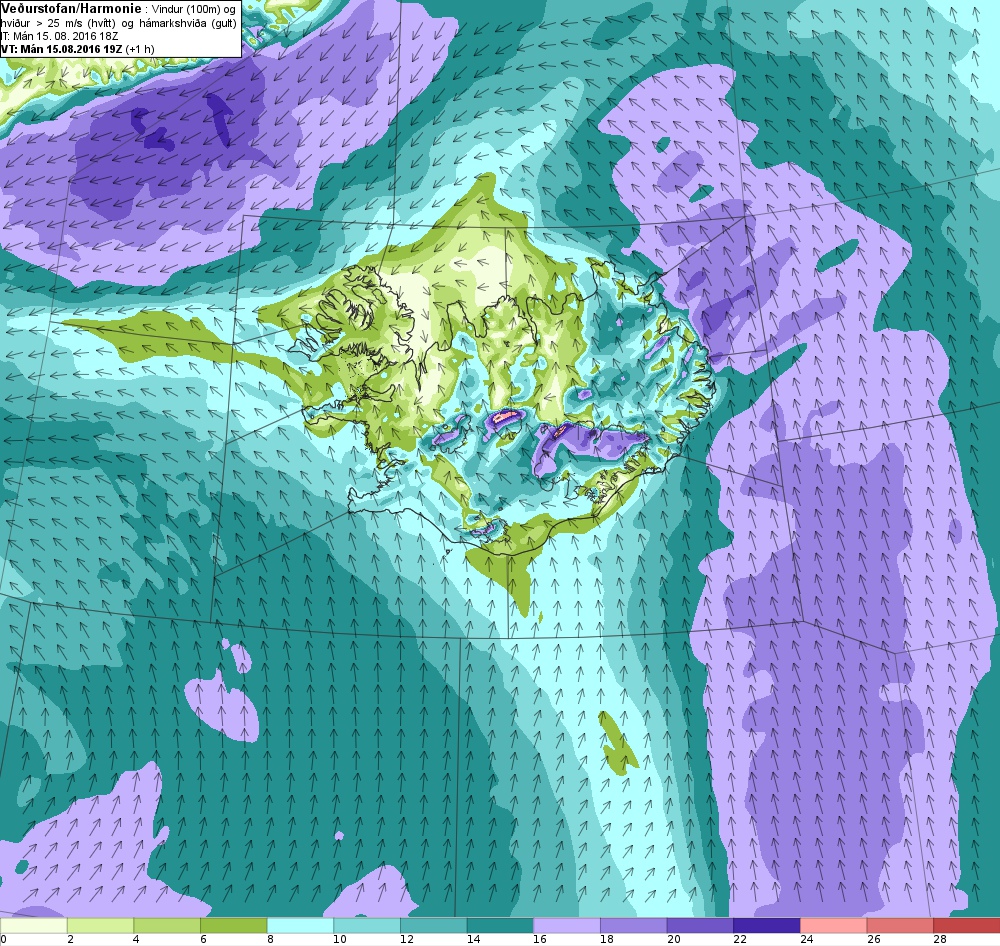Viewport: 1000px width, 946px height.
Task: Click the dark teal 14–16 m/s legend swatch
Action: pos(500,925)
